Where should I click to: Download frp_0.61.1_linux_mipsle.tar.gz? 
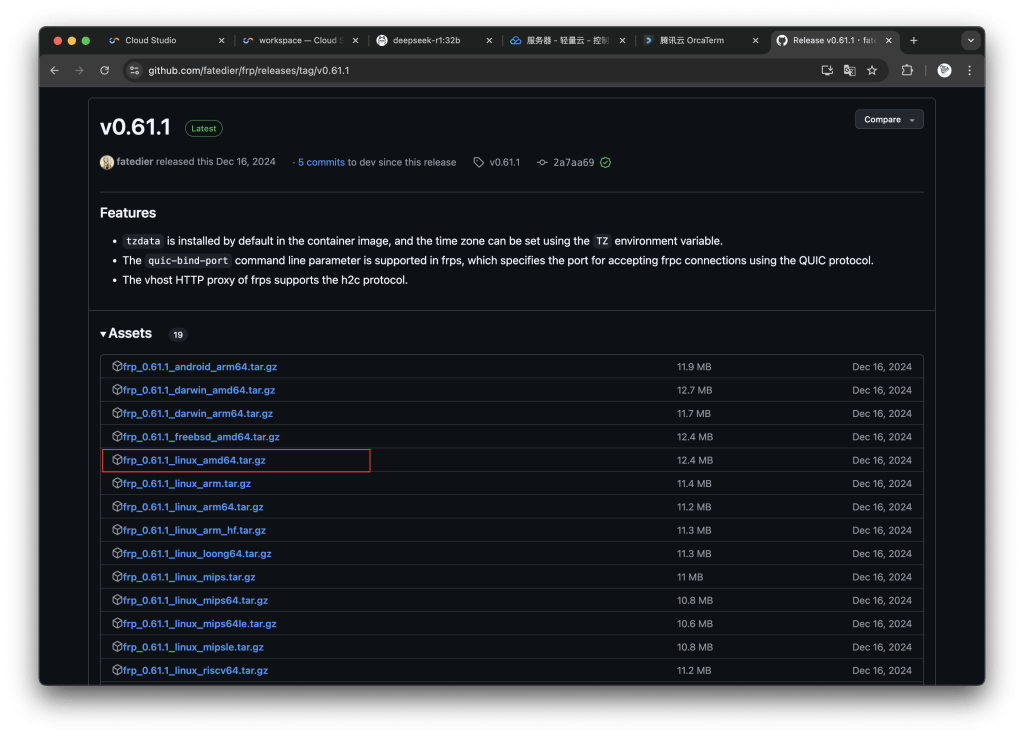(x=193, y=648)
